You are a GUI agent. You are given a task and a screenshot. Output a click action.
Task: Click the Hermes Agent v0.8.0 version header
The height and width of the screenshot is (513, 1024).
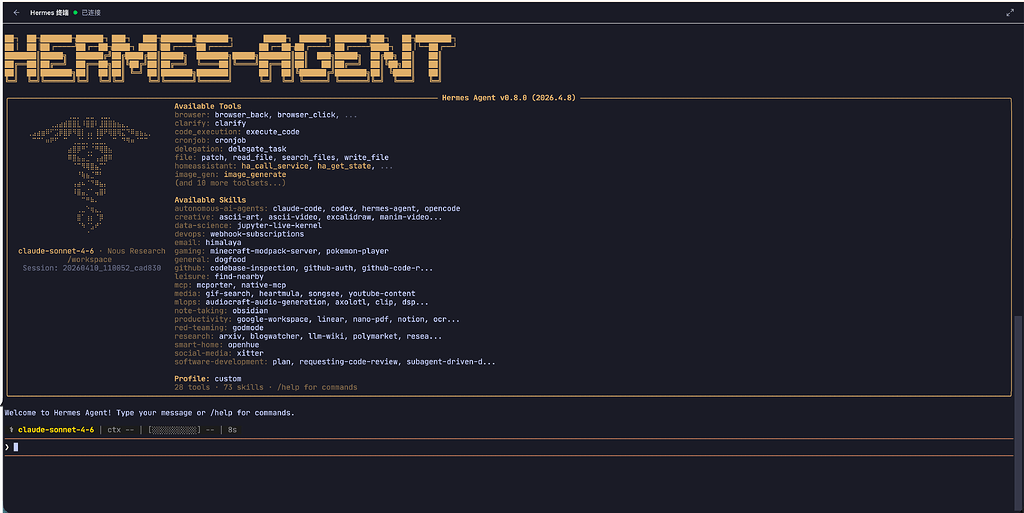[x=509, y=98]
